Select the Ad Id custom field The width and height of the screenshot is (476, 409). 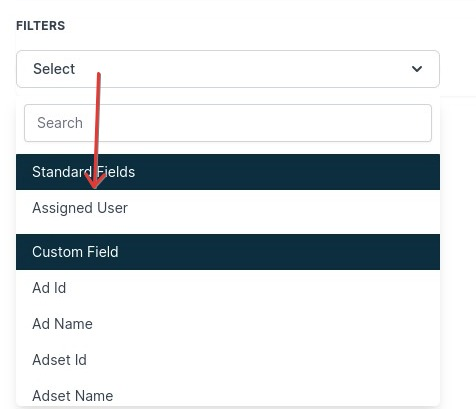(x=228, y=288)
